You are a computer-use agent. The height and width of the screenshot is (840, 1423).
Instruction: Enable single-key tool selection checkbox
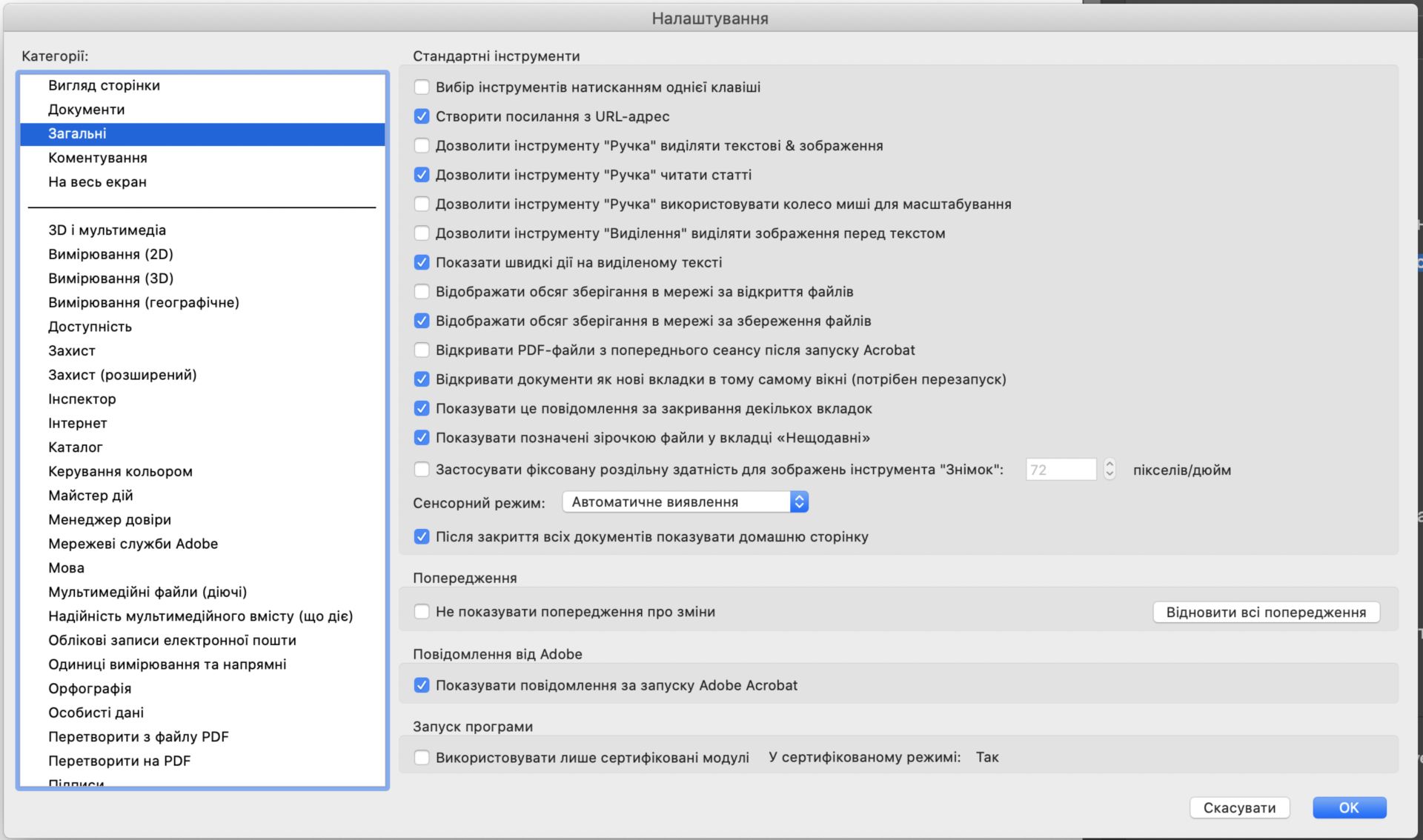coord(422,87)
